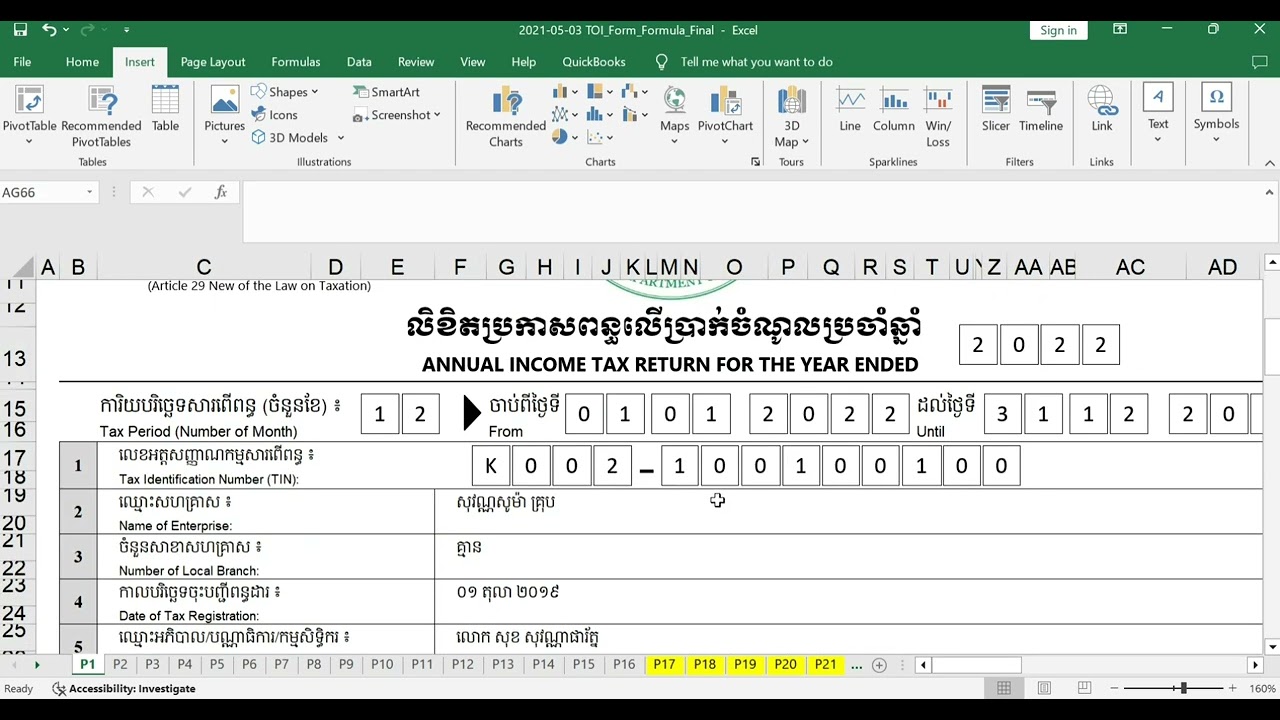
Task: Open highlighted sheet tab P21
Action: coord(825,664)
